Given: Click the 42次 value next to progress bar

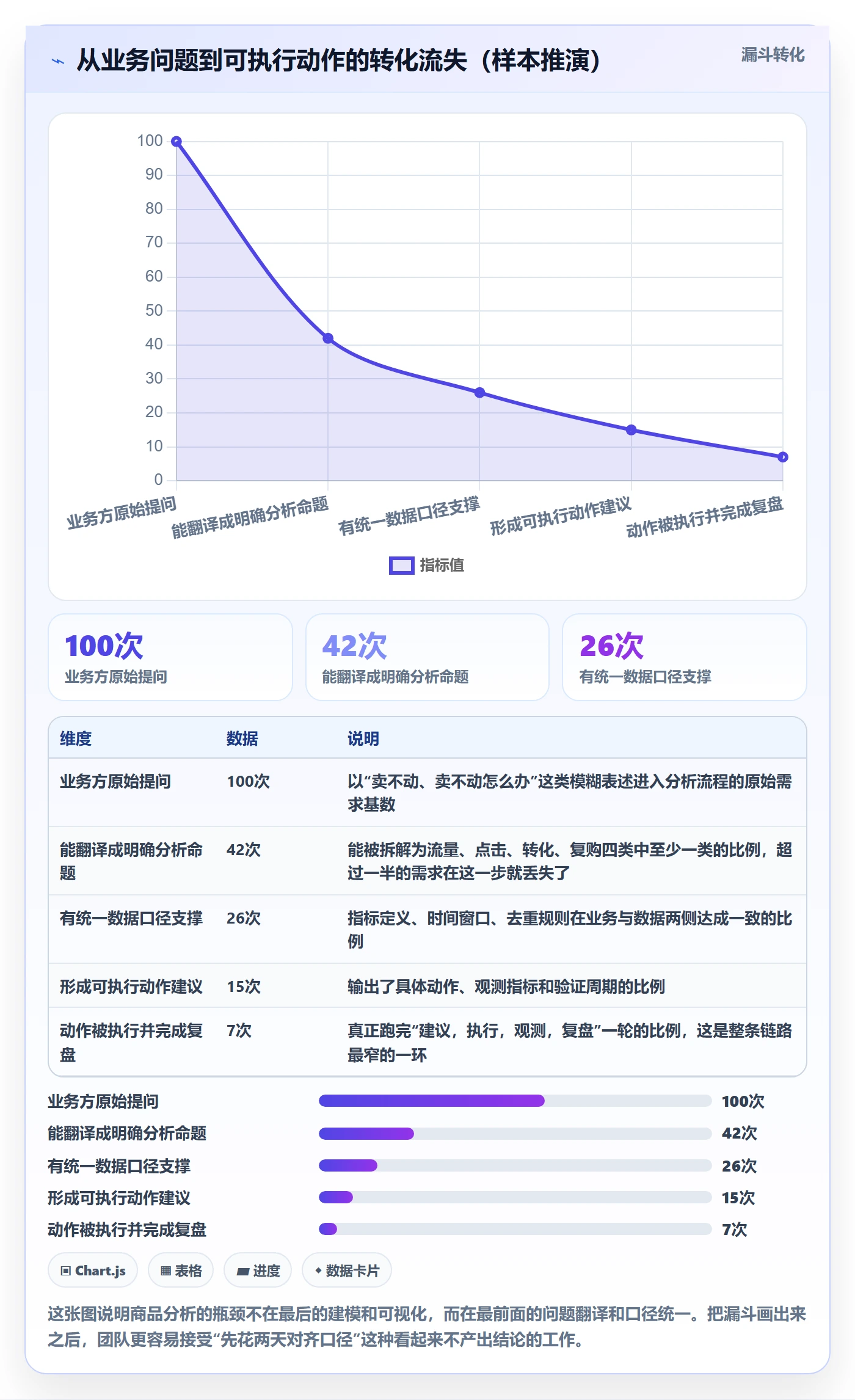Looking at the screenshot, I should click(740, 1134).
